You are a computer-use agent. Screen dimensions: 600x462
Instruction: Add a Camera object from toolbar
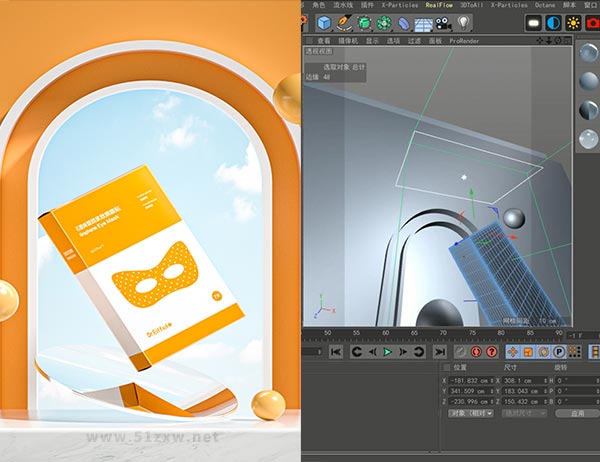(443, 23)
